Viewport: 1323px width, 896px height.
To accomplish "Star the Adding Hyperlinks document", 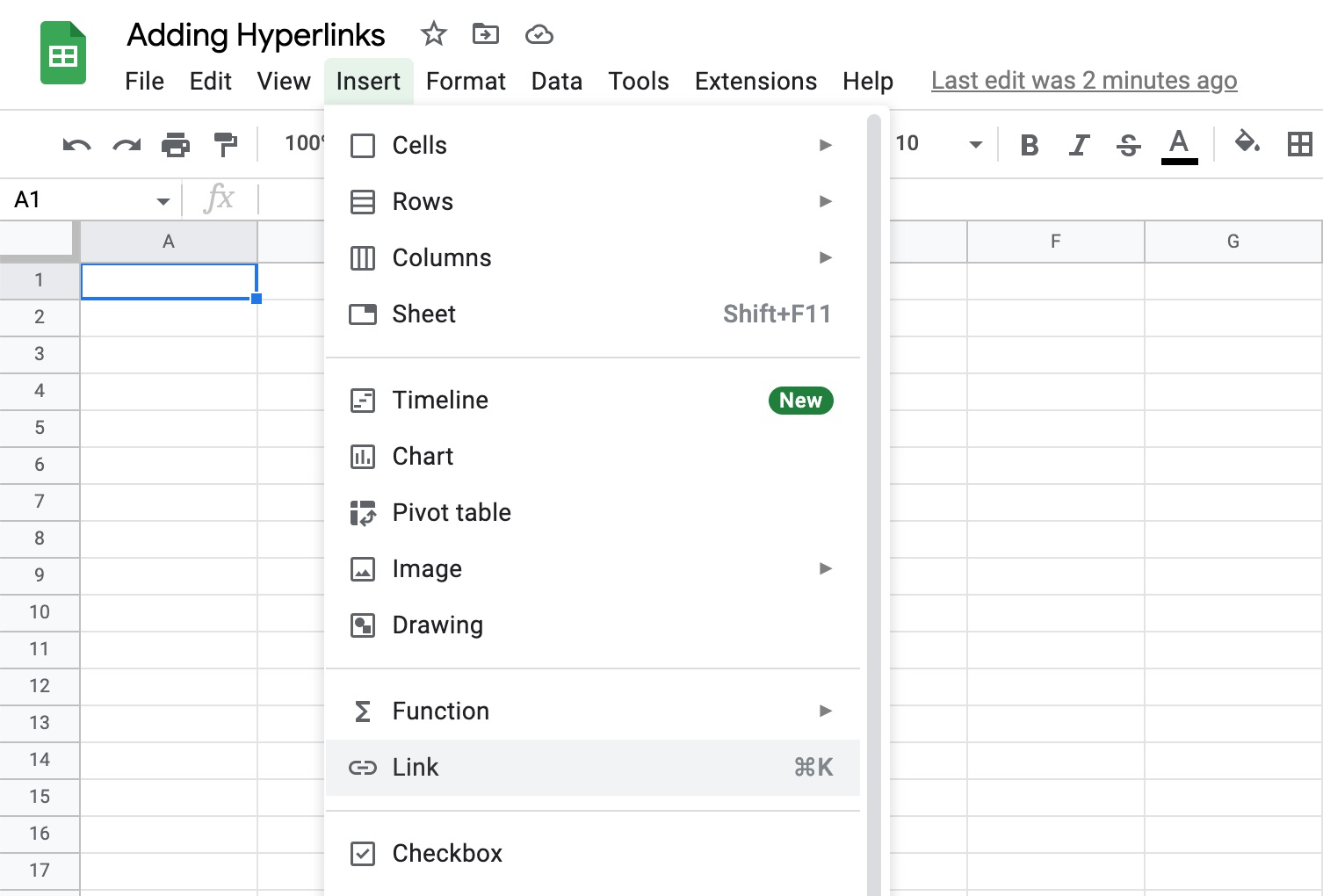I will [433, 34].
